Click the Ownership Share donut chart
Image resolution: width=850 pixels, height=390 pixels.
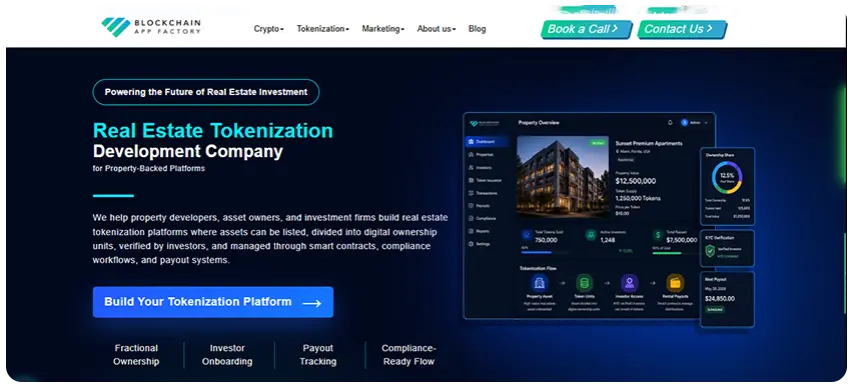(727, 177)
